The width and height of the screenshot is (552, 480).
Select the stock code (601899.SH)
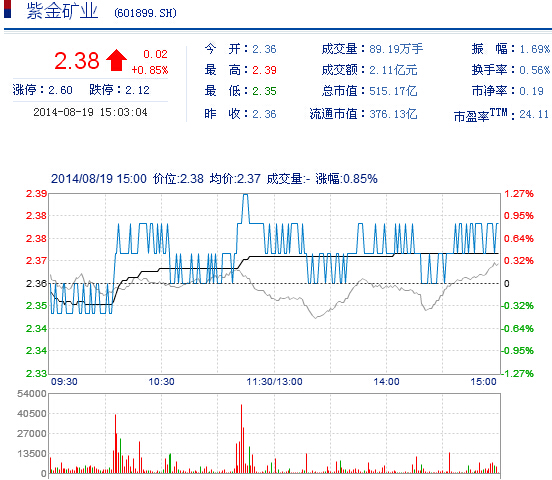(145, 13)
